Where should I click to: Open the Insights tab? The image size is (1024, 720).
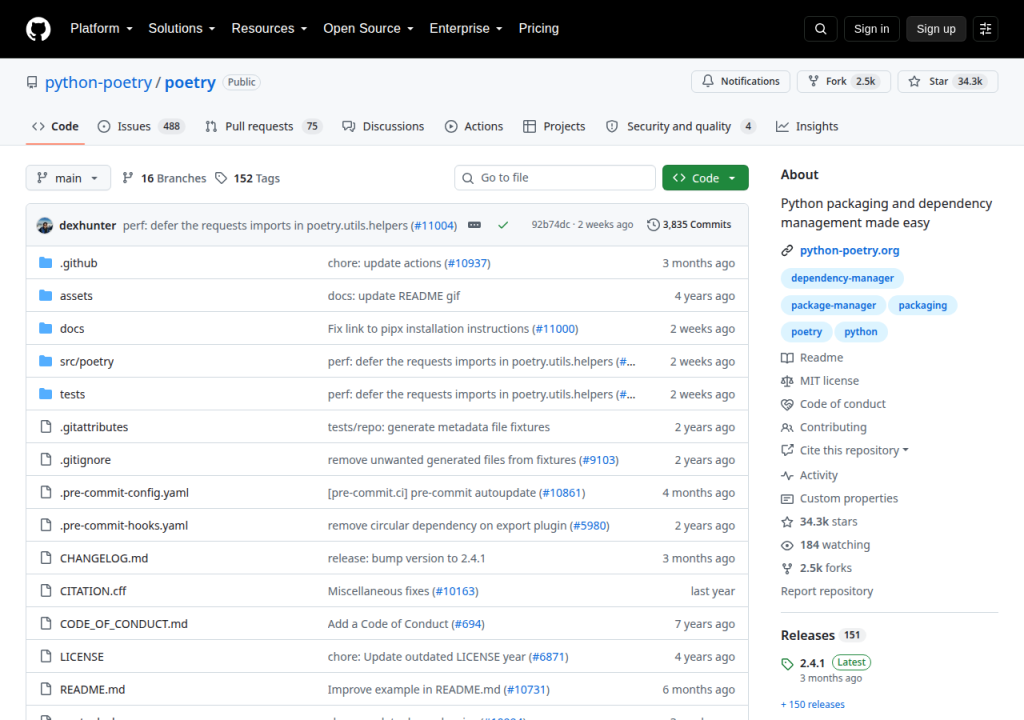807,126
